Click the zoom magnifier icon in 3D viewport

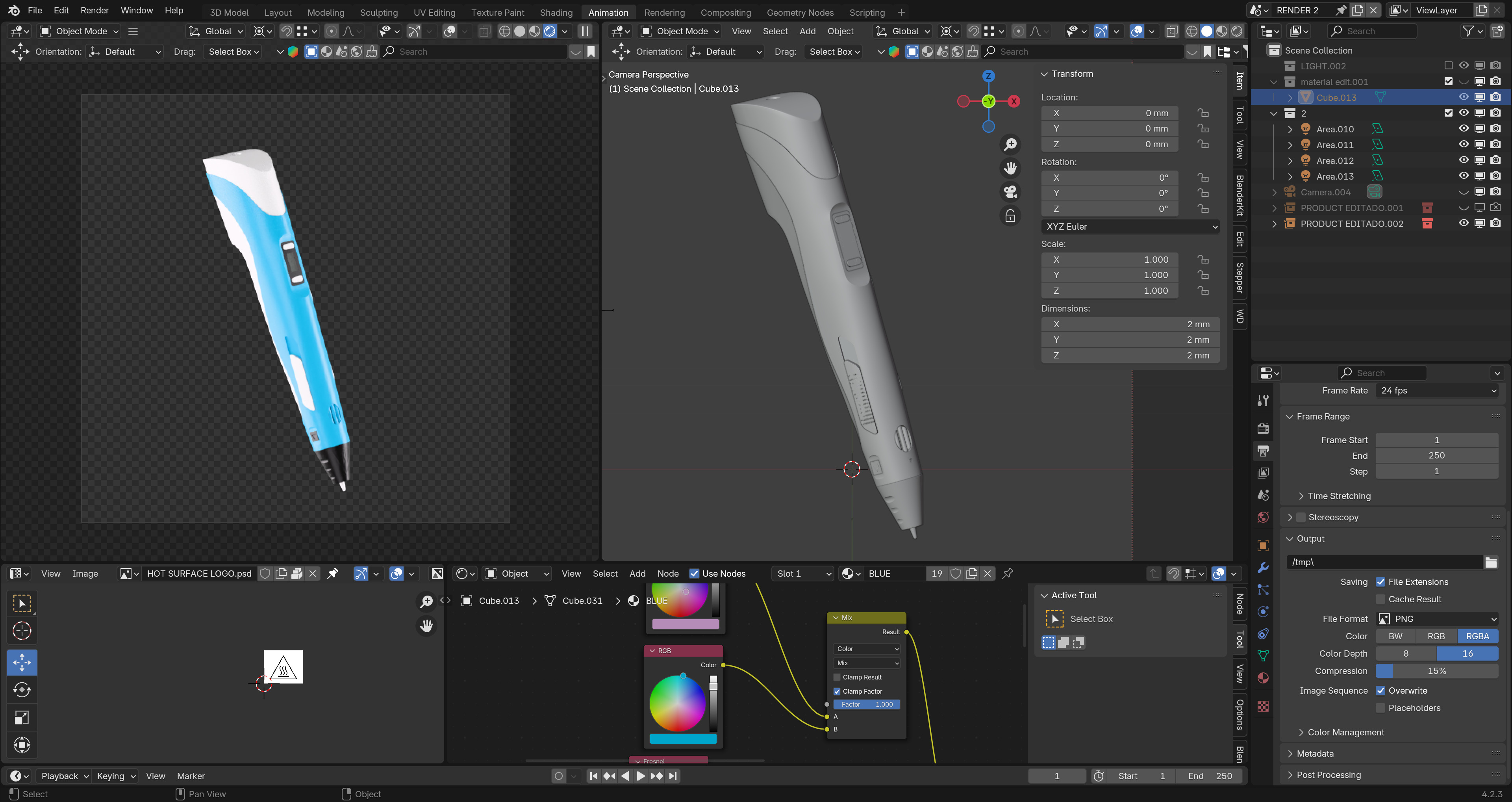pos(1010,145)
